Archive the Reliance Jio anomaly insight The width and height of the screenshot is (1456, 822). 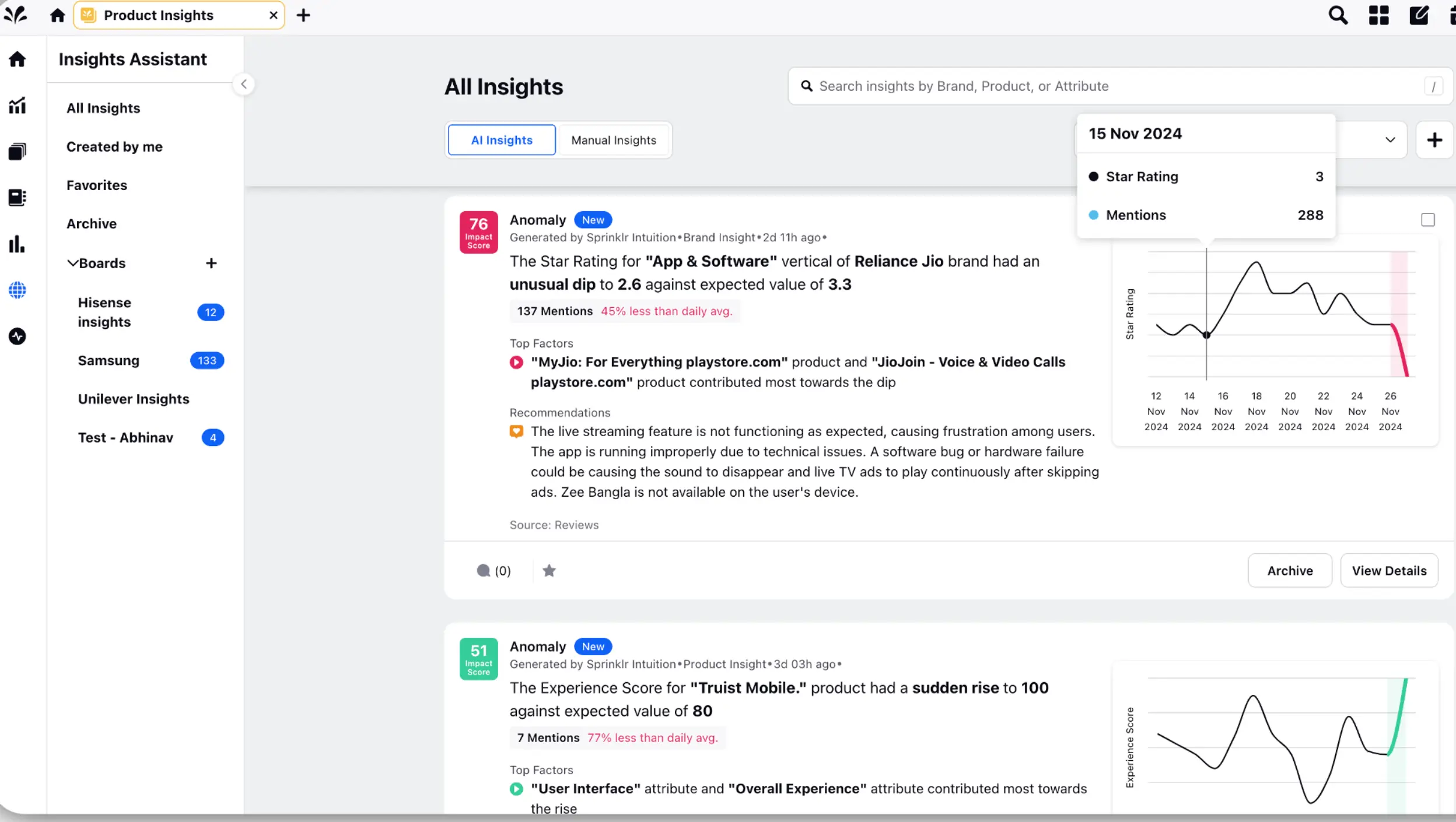pyautogui.click(x=1289, y=570)
